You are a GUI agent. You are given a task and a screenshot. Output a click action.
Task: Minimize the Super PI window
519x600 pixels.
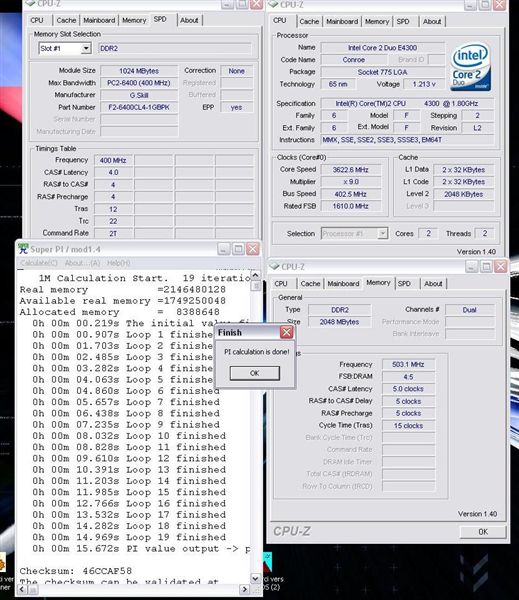(x=224, y=249)
